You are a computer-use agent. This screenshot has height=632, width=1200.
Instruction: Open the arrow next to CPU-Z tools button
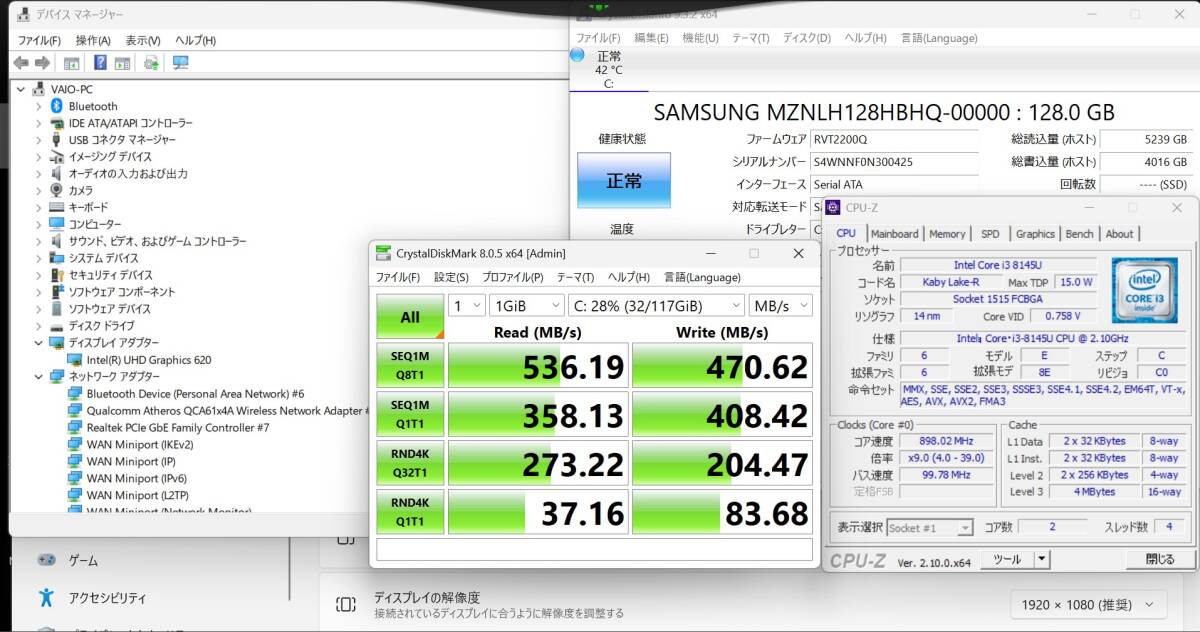pos(1041,560)
